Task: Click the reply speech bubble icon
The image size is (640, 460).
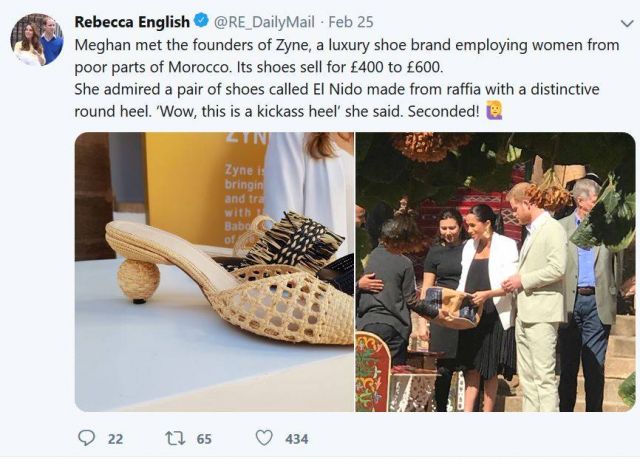Action: [x=87, y=438]
